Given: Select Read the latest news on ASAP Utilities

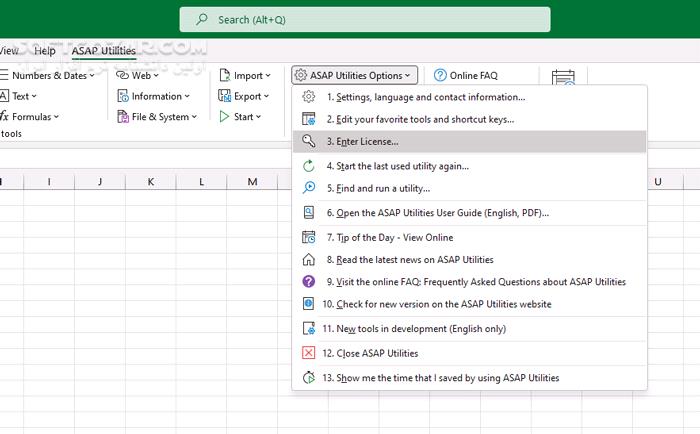Looking at the screenshot, I should pos(469,259).
